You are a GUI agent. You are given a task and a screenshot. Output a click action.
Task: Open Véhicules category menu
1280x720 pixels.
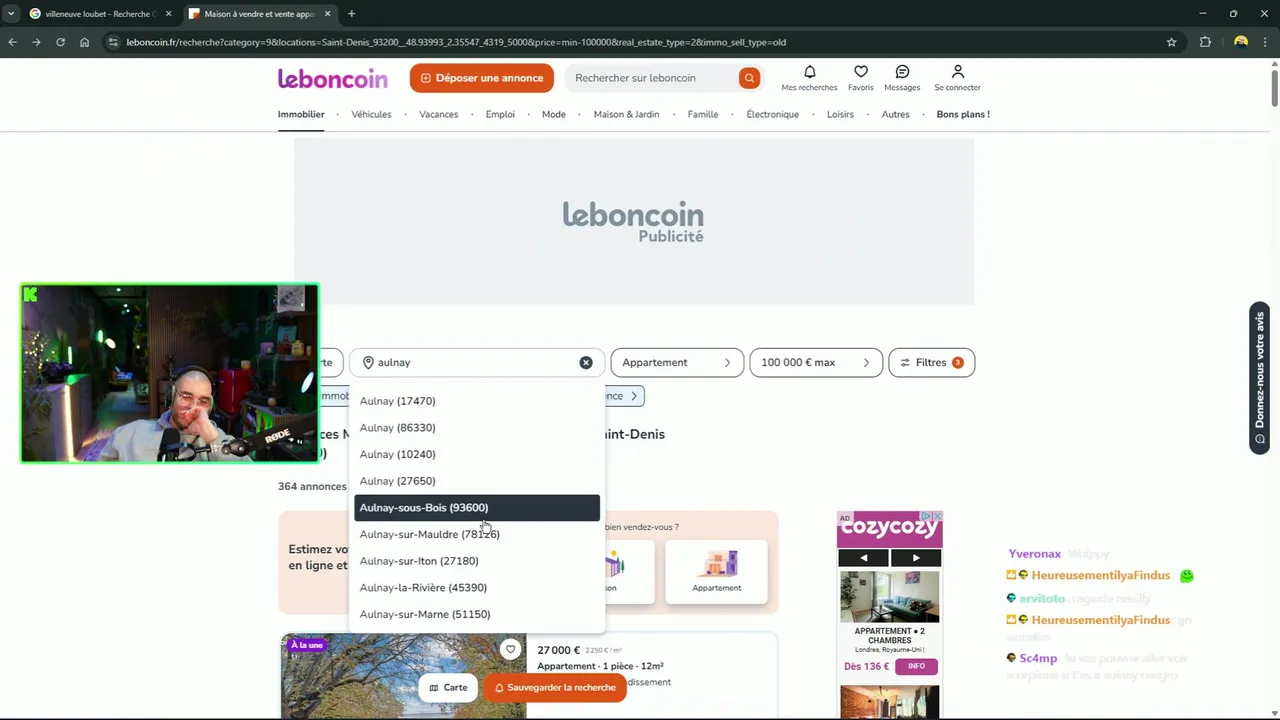tap(371, 114)
